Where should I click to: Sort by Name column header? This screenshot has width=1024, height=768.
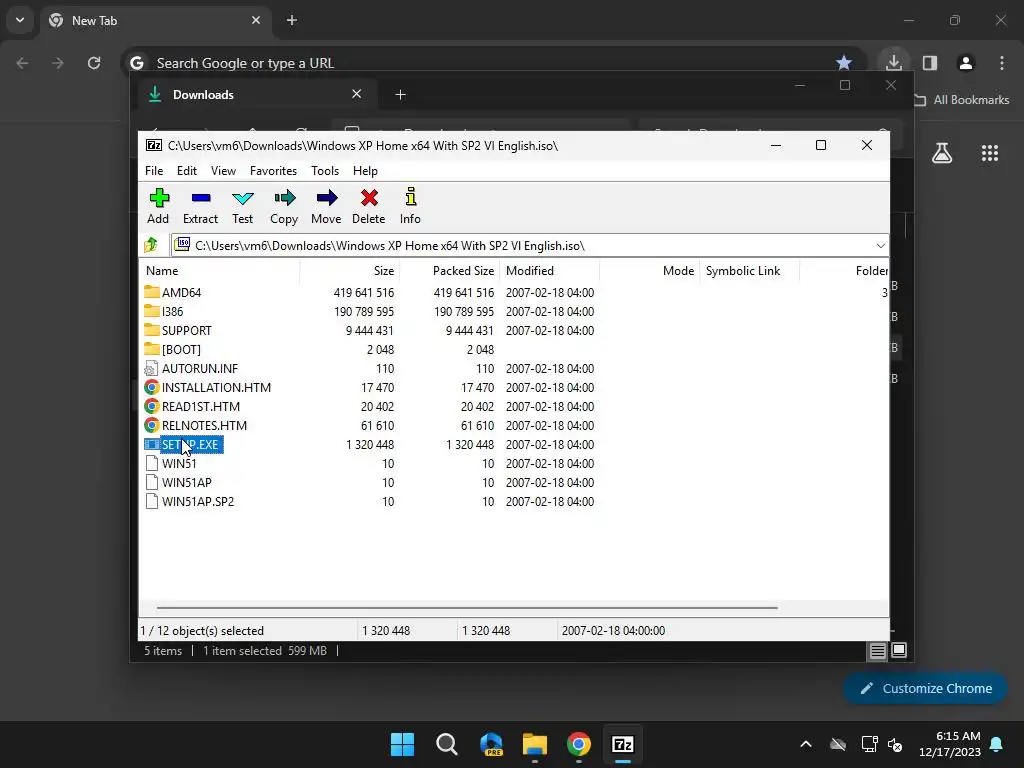point(219,270)
